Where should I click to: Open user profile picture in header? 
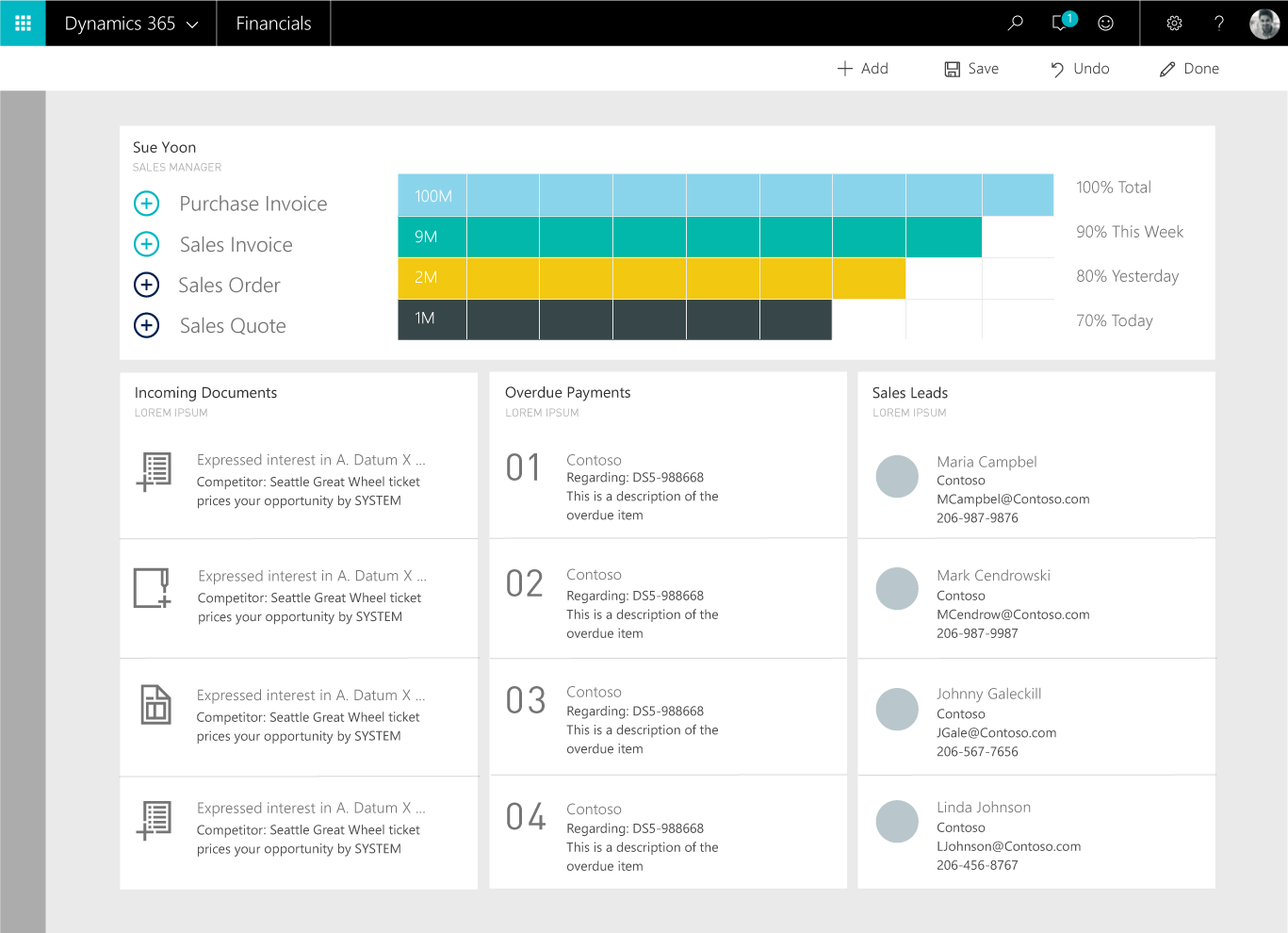1264,24
